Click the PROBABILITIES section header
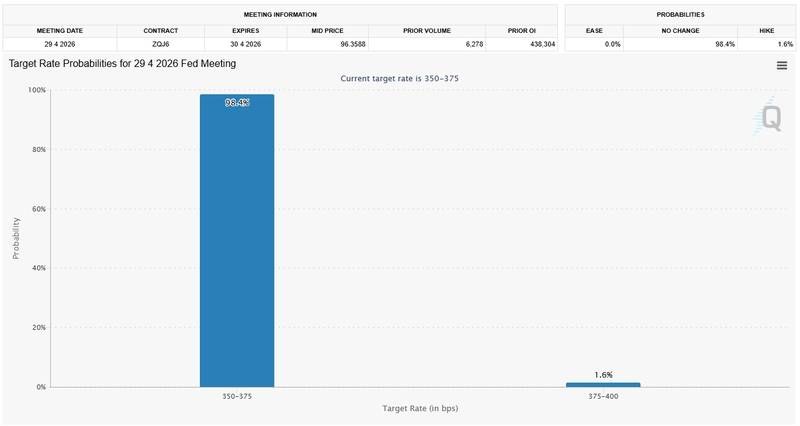Viewport: 800px width, 426px height. [680, 15]
